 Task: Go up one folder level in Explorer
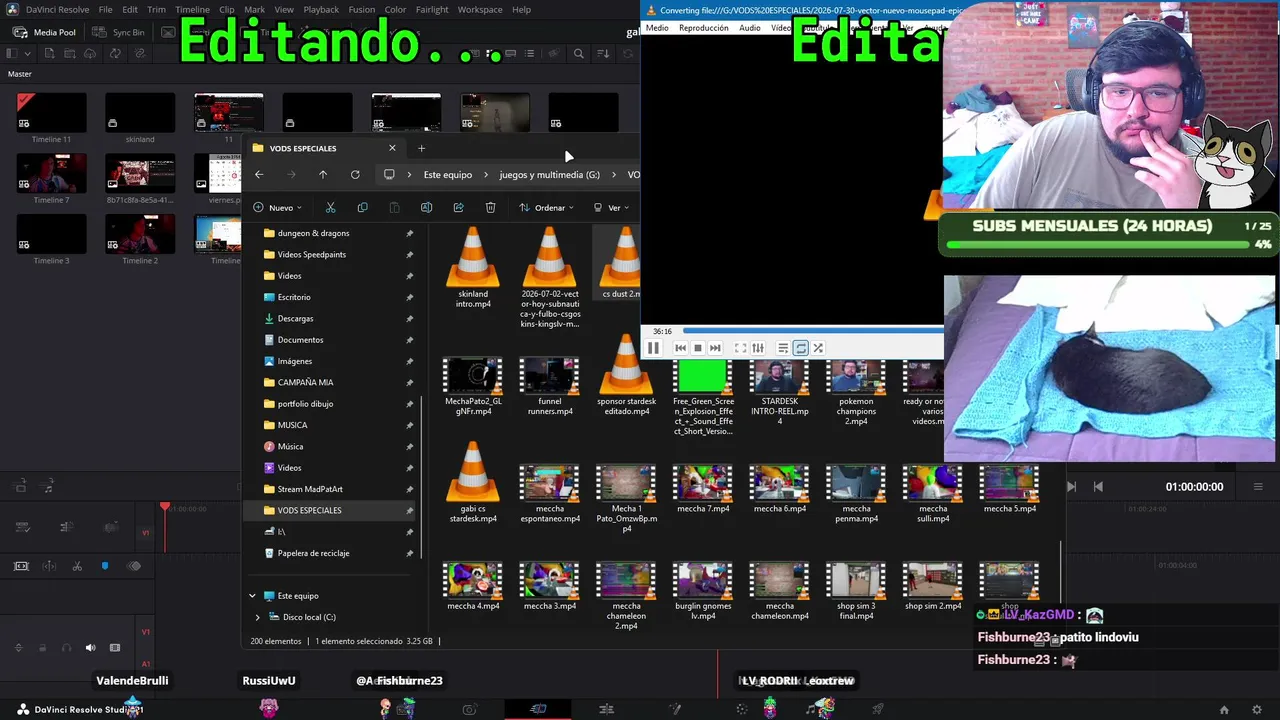click(x=323, y=175)
